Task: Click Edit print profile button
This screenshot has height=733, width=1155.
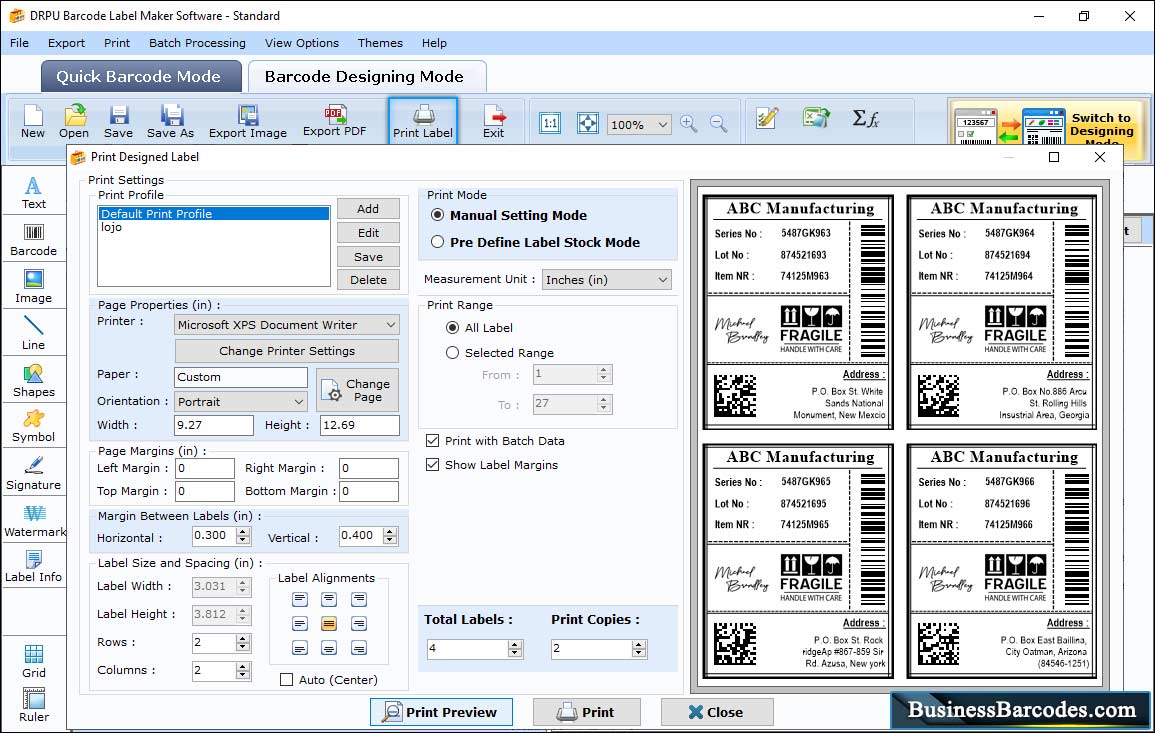Action: 368,233
